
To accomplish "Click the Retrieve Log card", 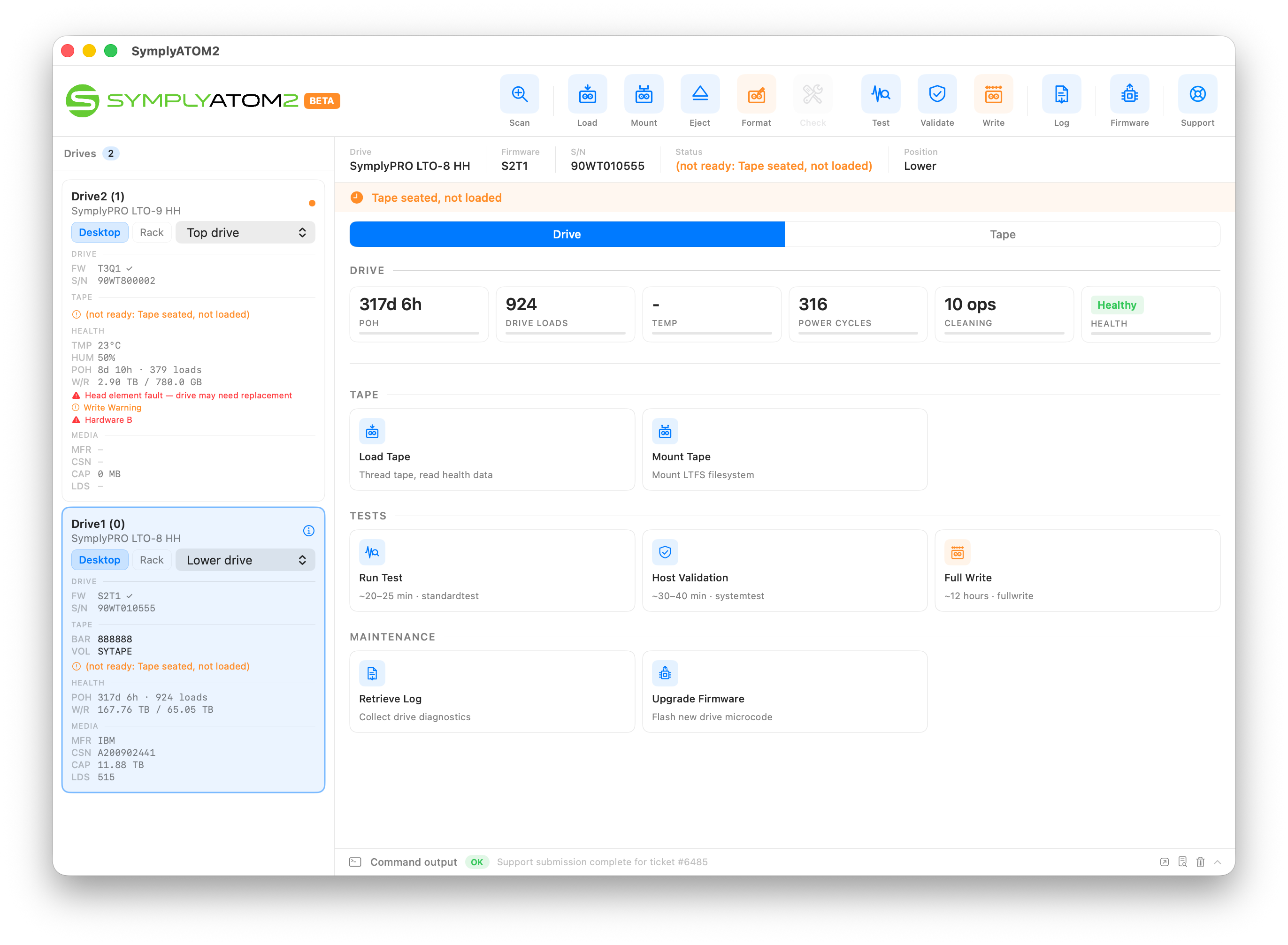I will (x=492, y=692).
